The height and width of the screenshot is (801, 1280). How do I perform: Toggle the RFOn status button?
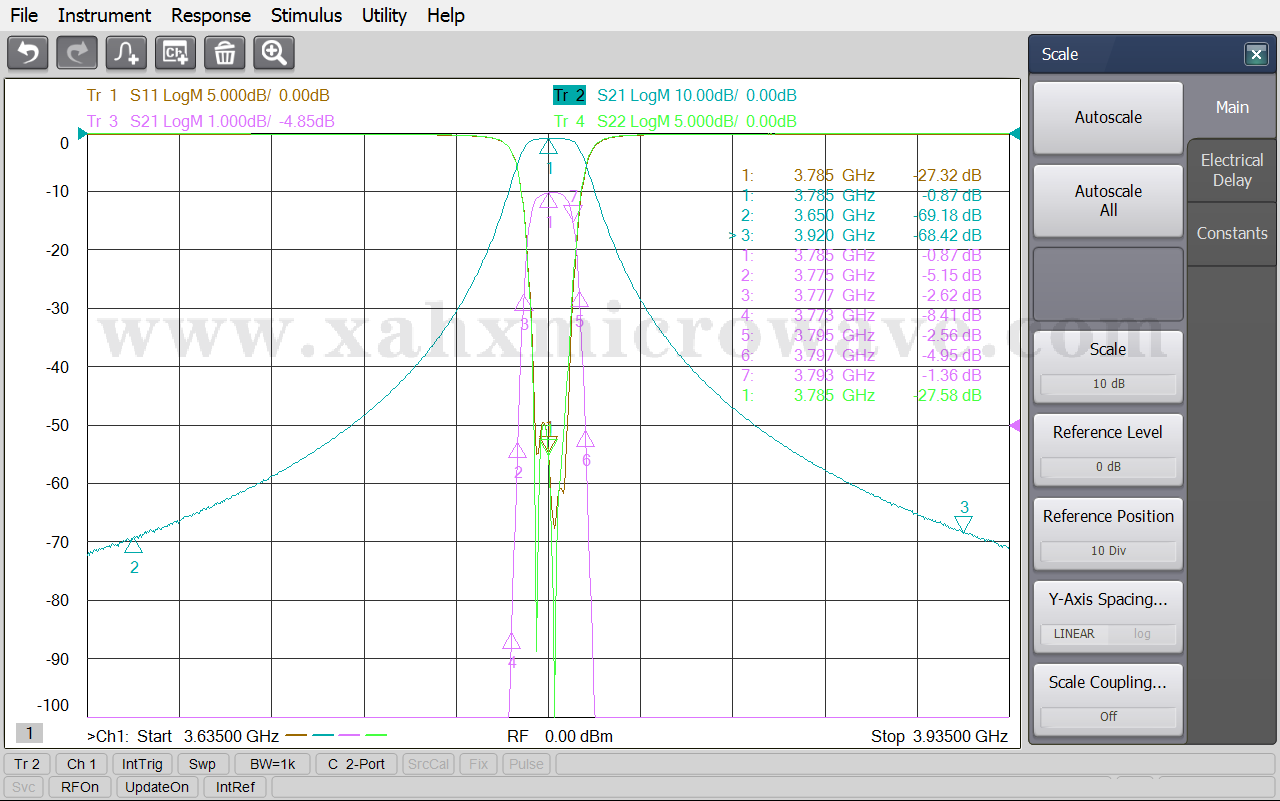80,787
